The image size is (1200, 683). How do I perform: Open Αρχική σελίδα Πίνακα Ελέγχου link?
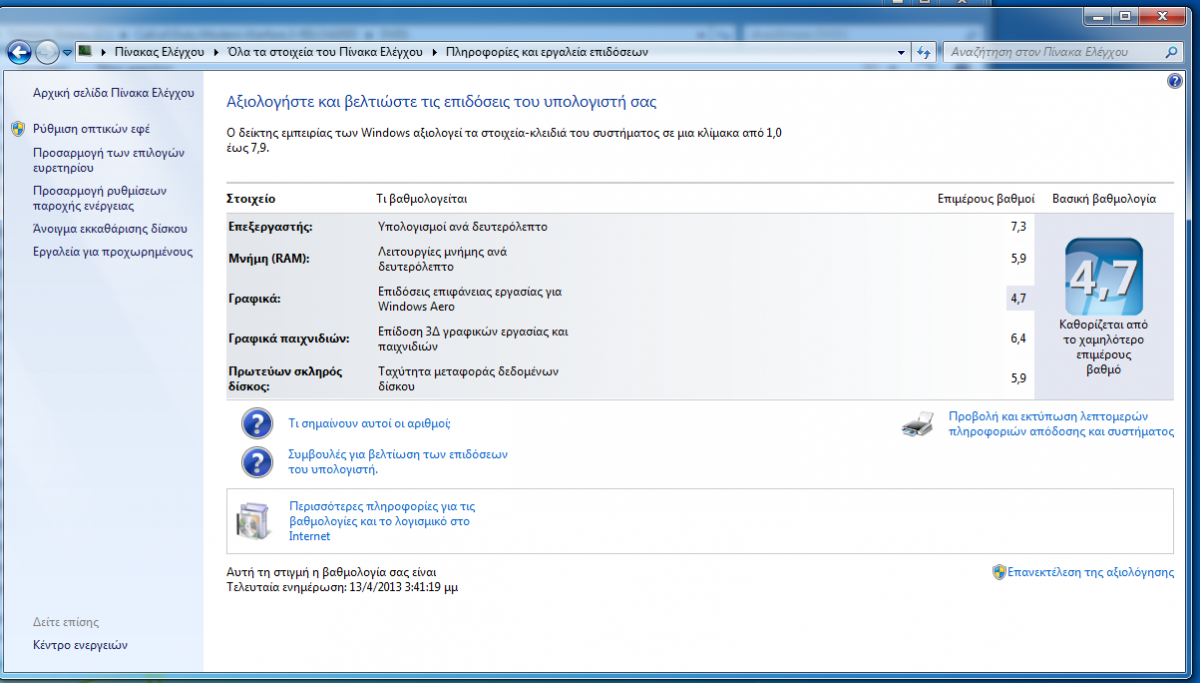click(x=113, y=92)
